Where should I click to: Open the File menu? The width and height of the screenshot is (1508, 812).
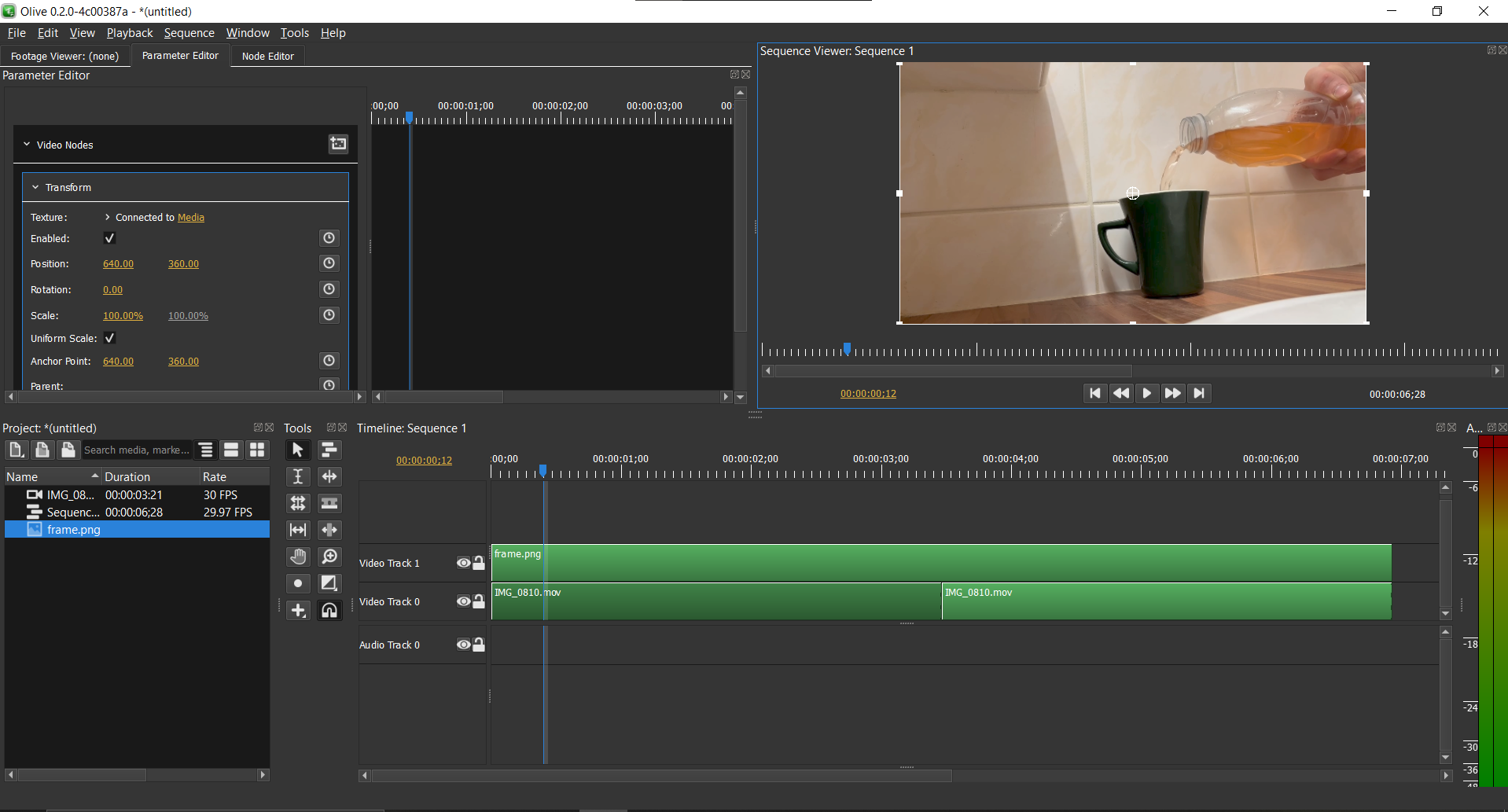[x=17, y=33]
